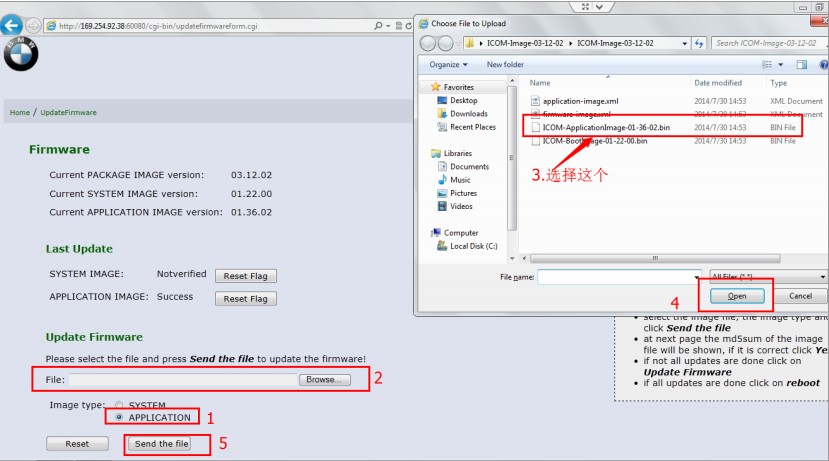Click New folder in dialog toolbar

click(505, 64)
